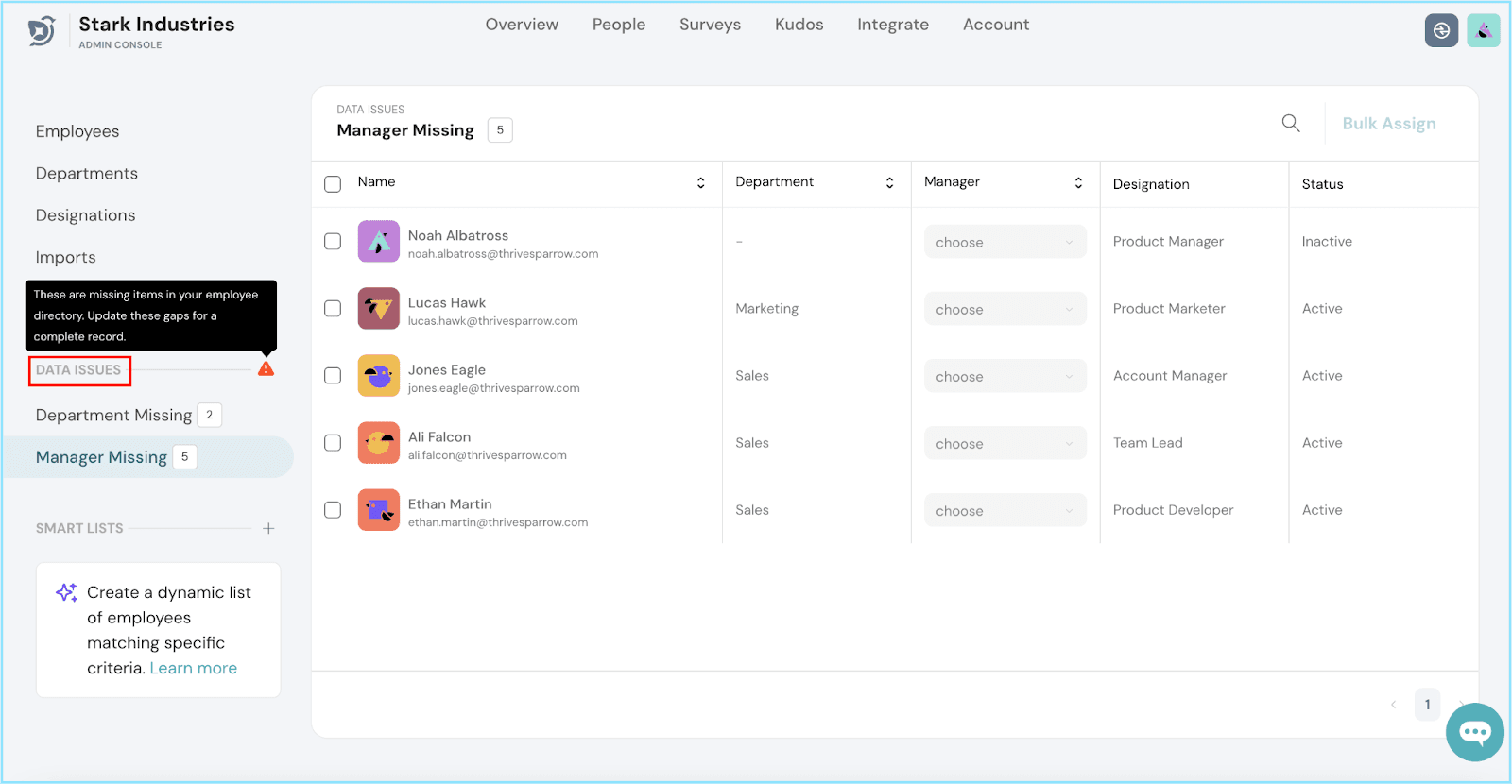Viewport: 1512px width, 784px height.
Task: Select Imports in sidebar
Action: 65,257
